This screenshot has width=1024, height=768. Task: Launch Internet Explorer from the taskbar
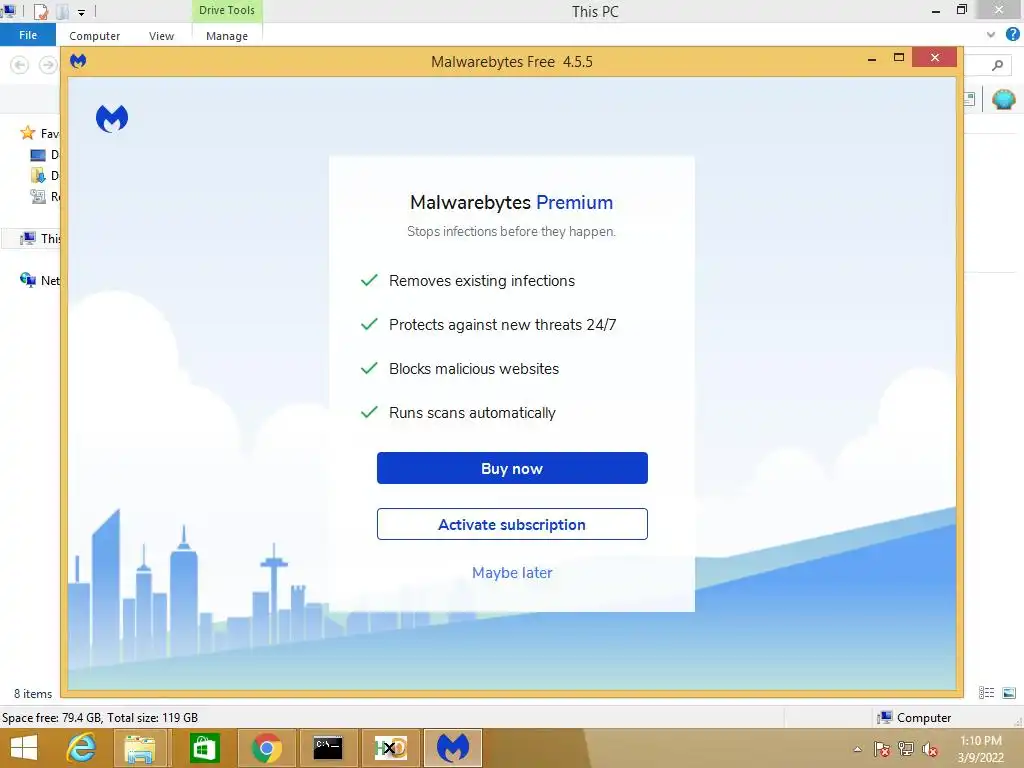point(81,748)
